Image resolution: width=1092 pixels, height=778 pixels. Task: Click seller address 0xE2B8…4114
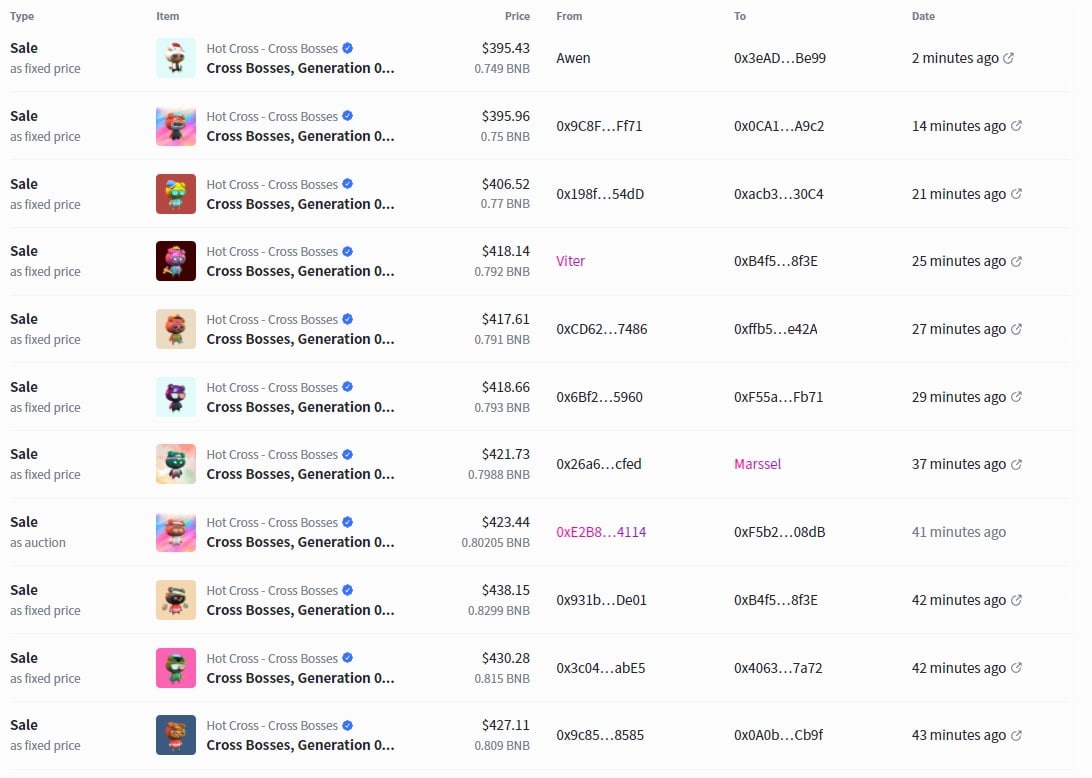tap(601, 532)
